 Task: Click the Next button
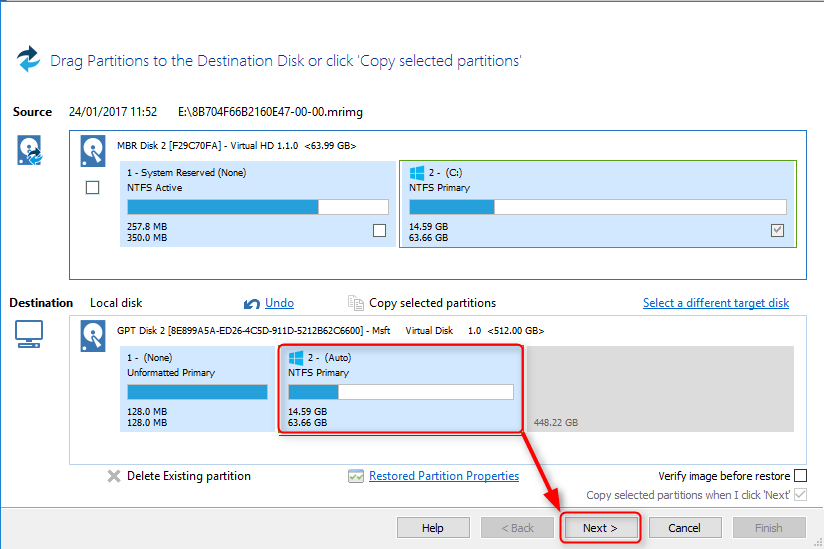pos(600,527)
